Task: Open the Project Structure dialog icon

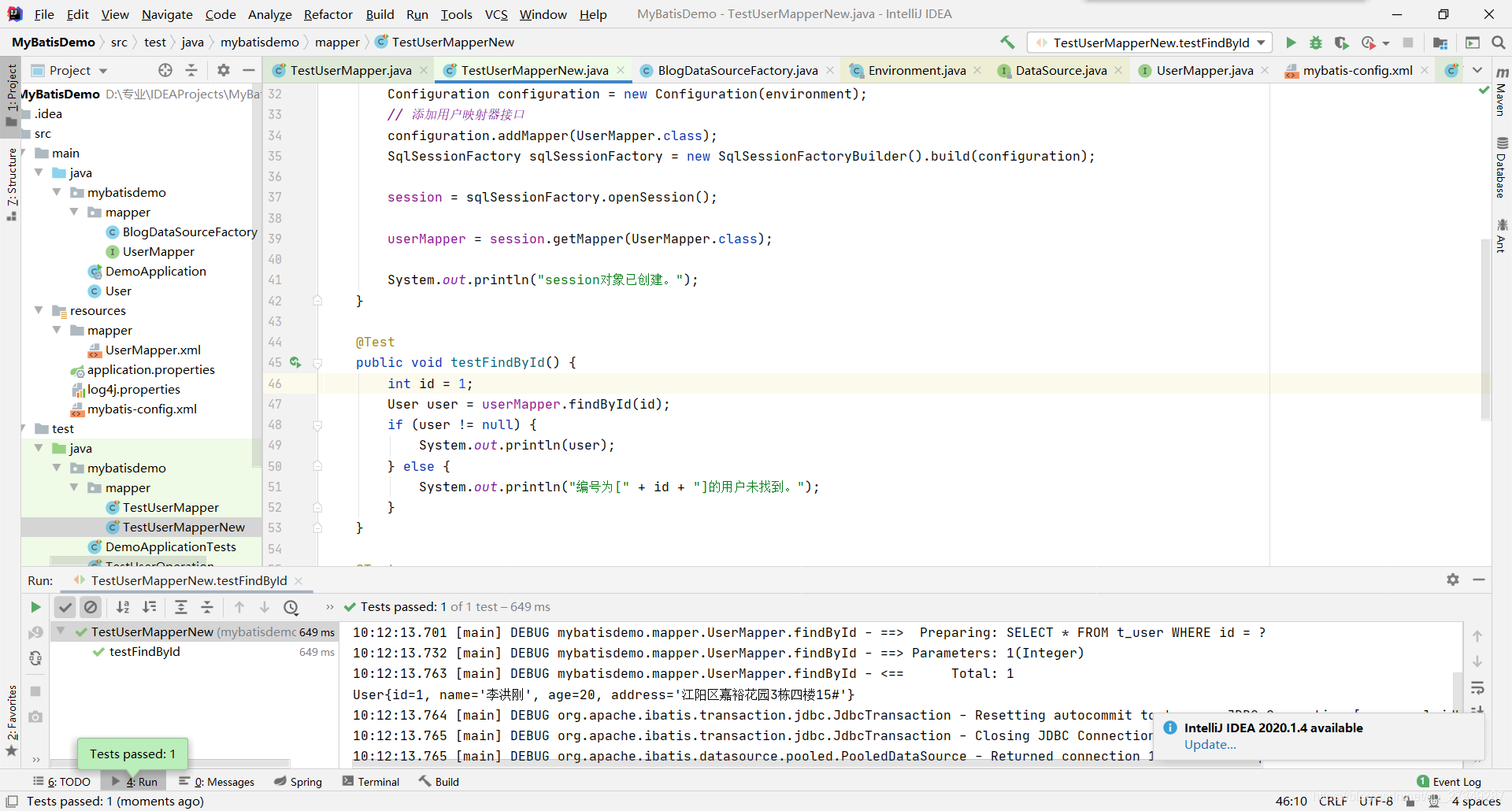Action: pyautogui.click(x=1440, y=43)
